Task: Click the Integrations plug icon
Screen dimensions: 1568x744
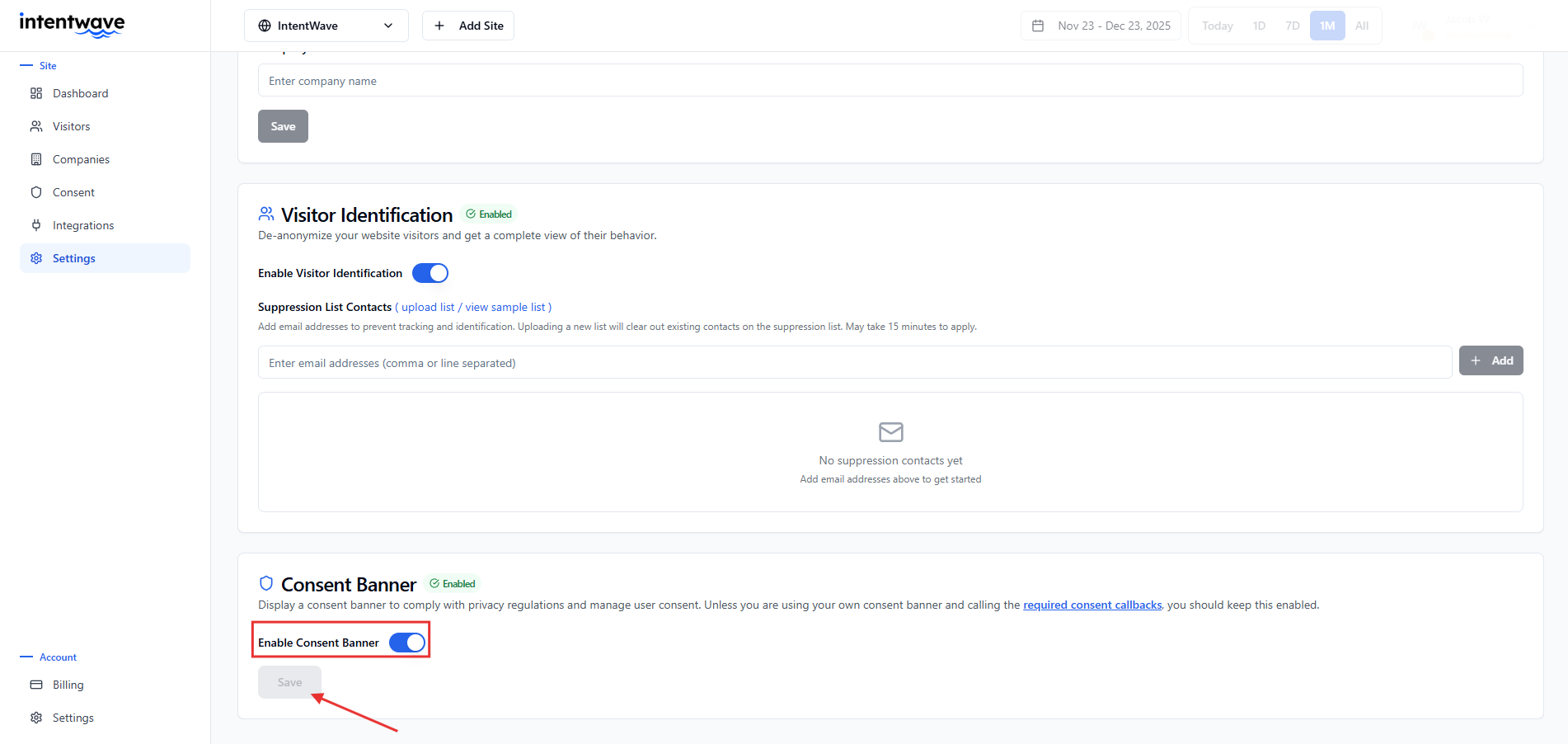Action: coord(36,225)
